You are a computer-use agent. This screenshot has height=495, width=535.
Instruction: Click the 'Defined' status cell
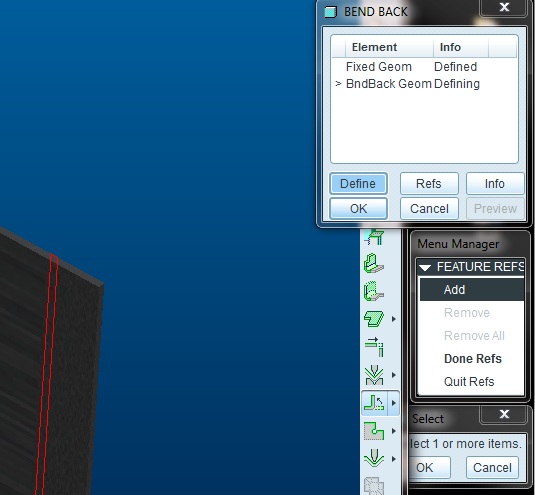456,67
